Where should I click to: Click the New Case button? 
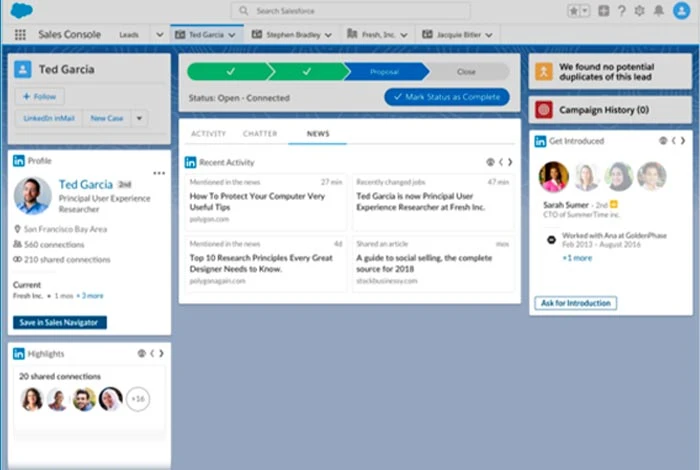tap(106, 118)
